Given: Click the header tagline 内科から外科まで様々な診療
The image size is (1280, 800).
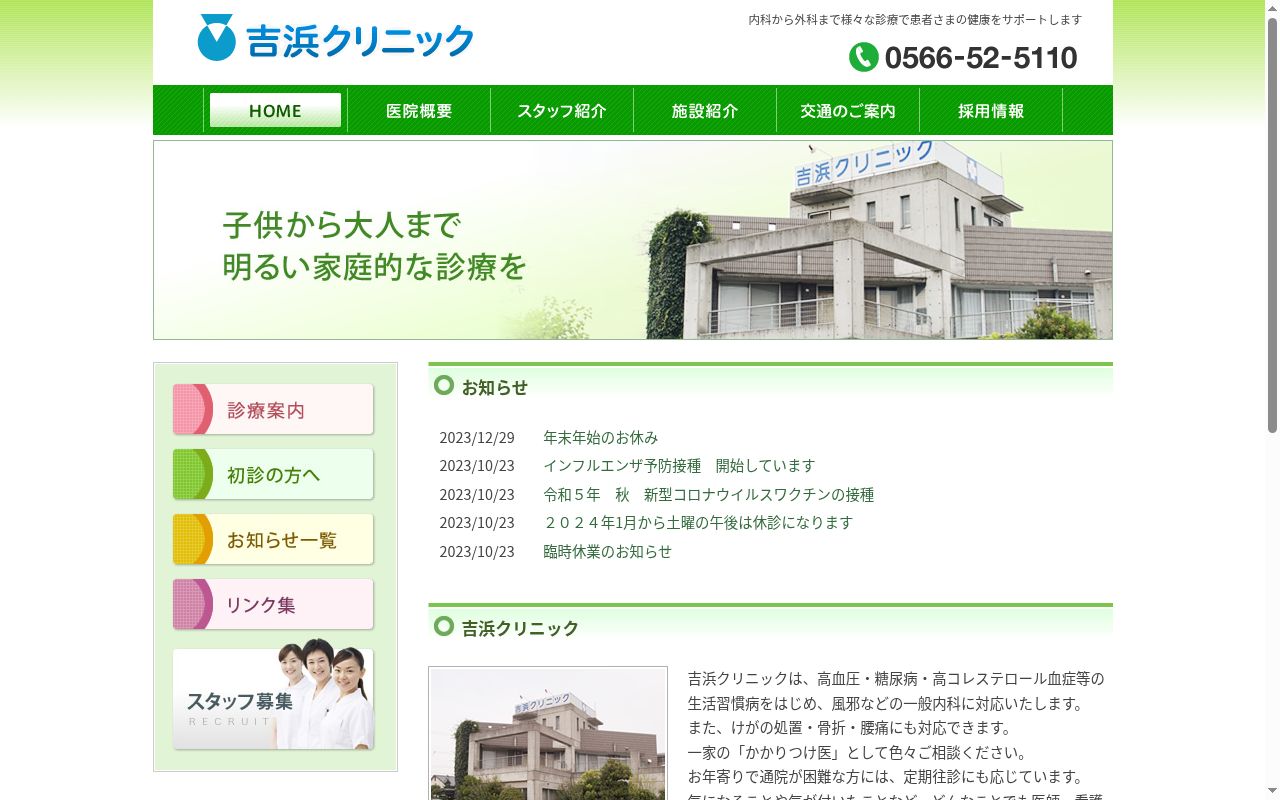Looking at the screenshot, I should (915, 19).
